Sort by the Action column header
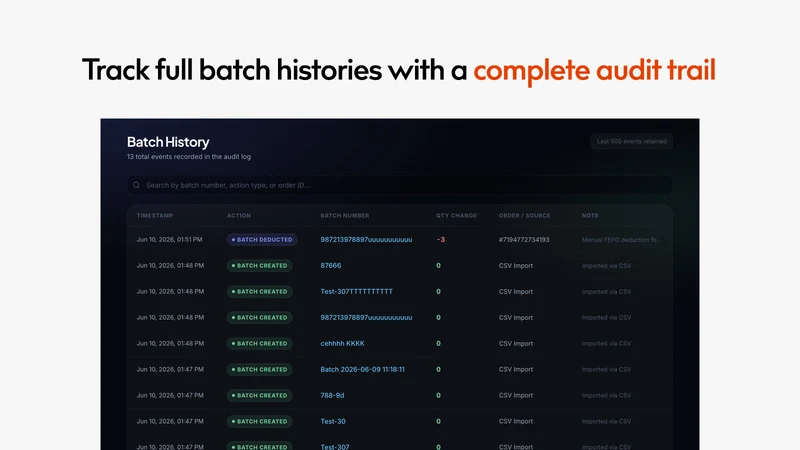Image resolution: width=800 pixels, height=450 pixels. [x=239, y=215]
